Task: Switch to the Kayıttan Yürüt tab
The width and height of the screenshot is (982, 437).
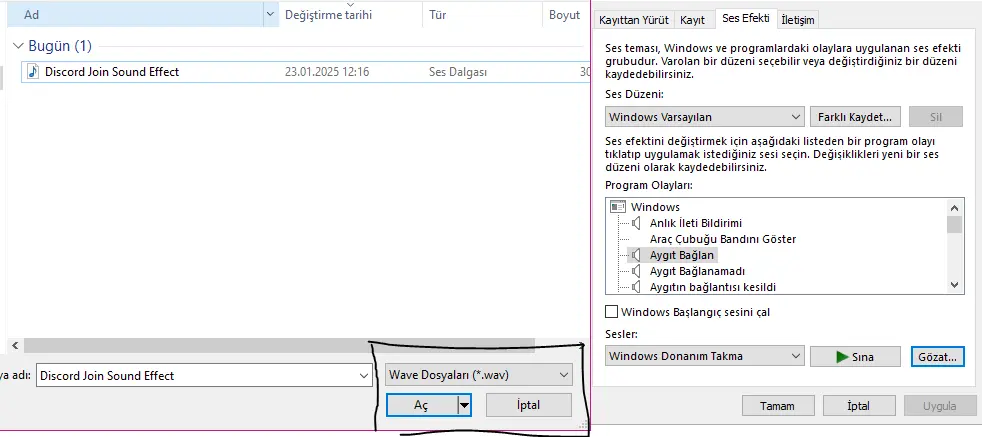Action: (x=634, y=20)
